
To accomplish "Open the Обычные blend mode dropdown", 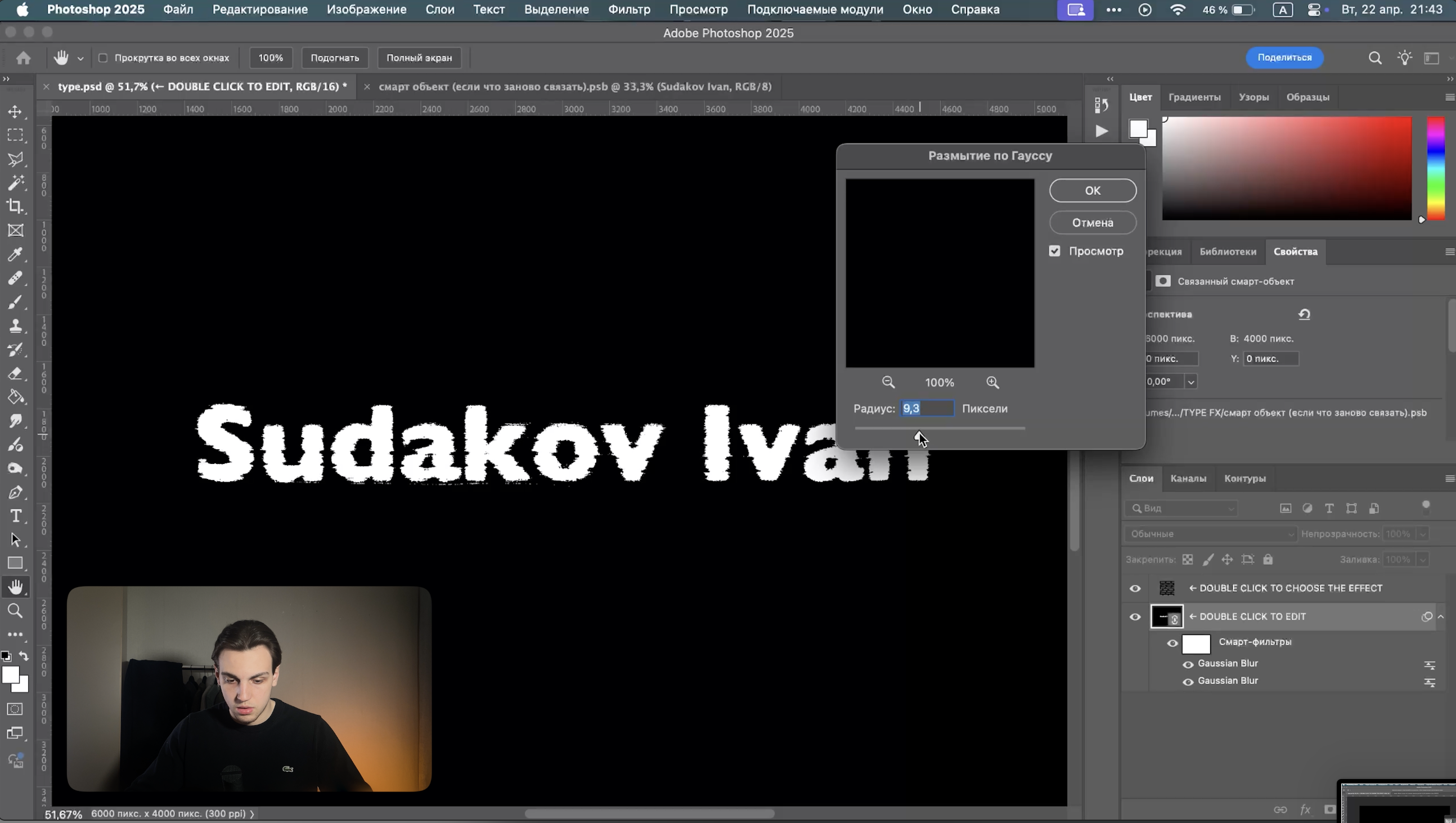I will pos(1210,534).
